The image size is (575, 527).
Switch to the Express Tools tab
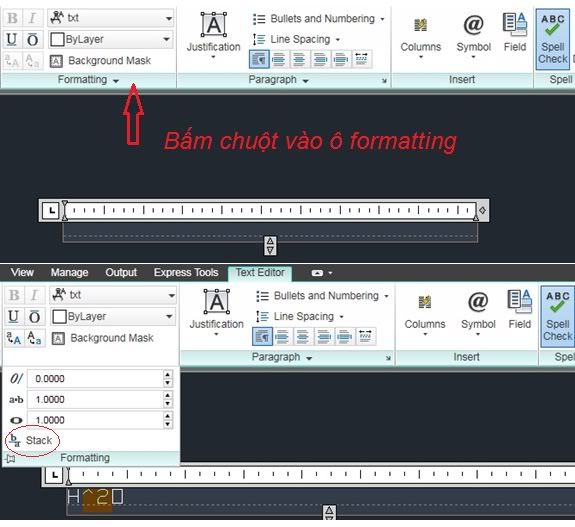pos(186,272)
